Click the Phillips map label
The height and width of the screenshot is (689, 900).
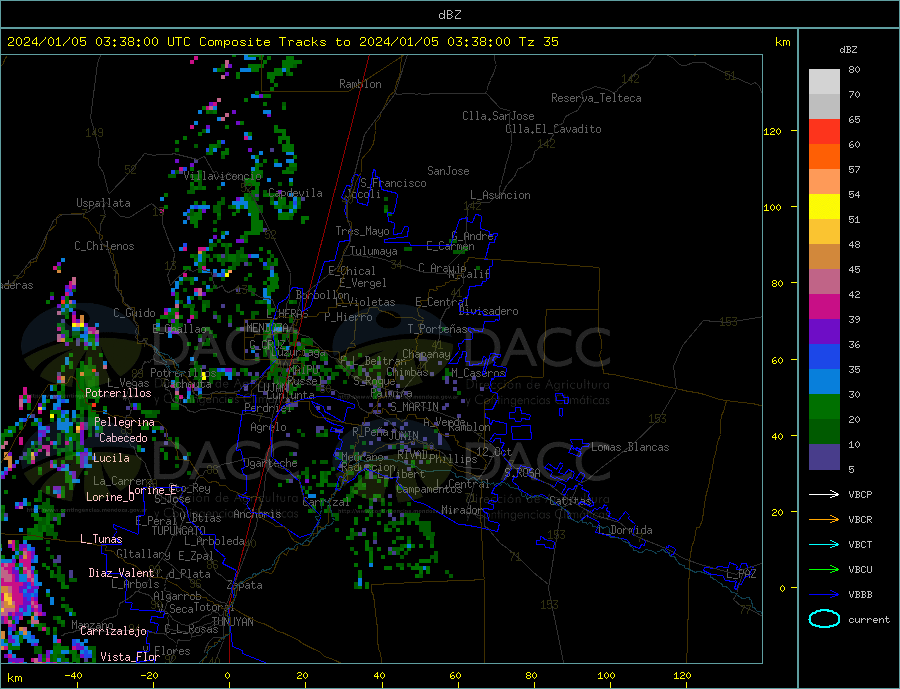coord(453,459)
